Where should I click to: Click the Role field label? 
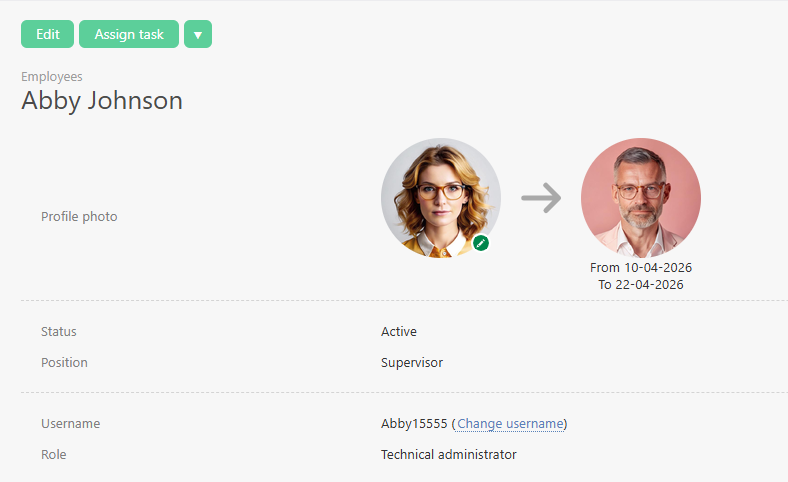(x=55, y=455)
